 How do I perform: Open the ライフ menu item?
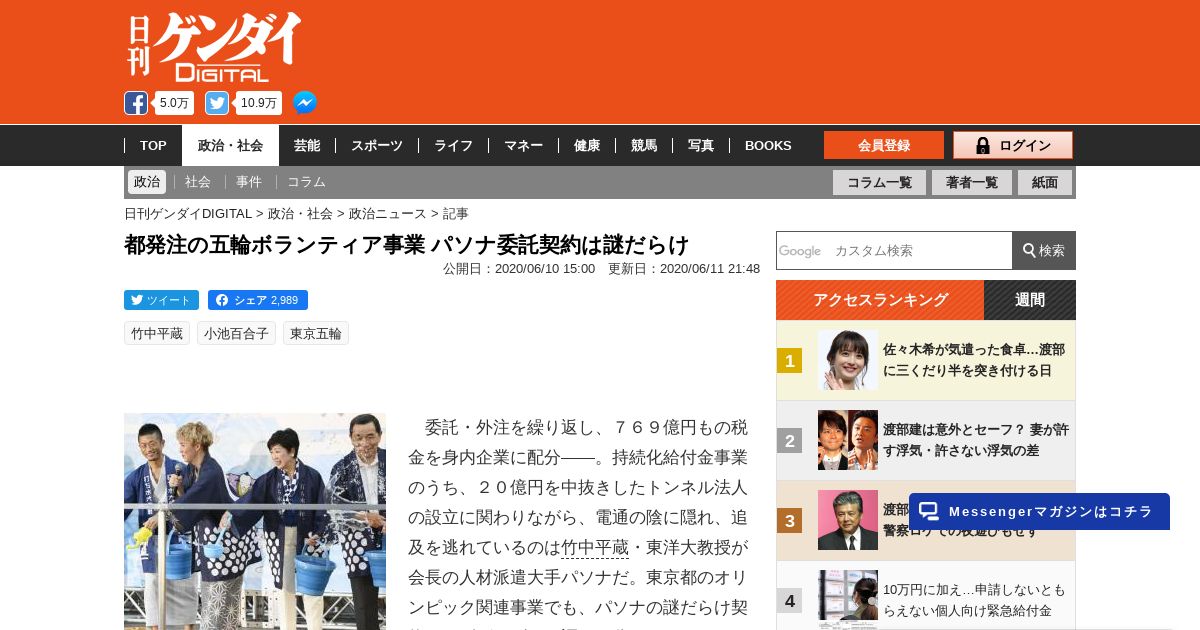click(x=453, y=146)
